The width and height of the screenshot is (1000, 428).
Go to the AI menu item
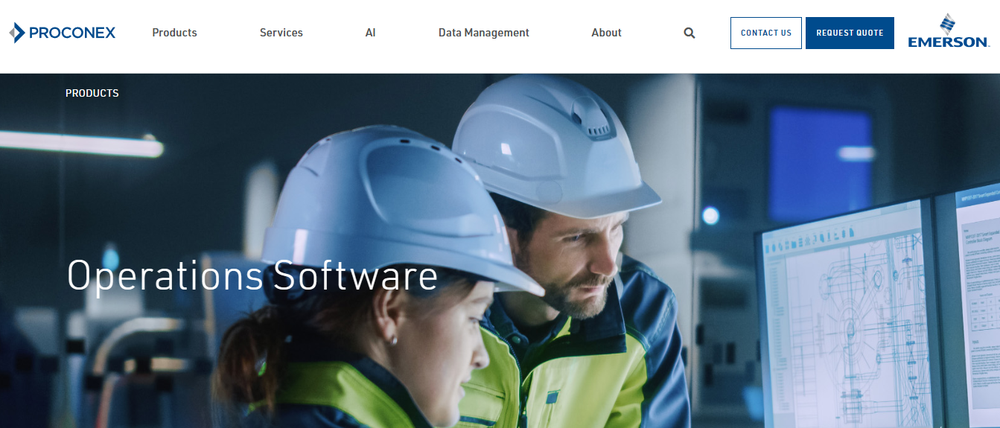tap(371, 33)
